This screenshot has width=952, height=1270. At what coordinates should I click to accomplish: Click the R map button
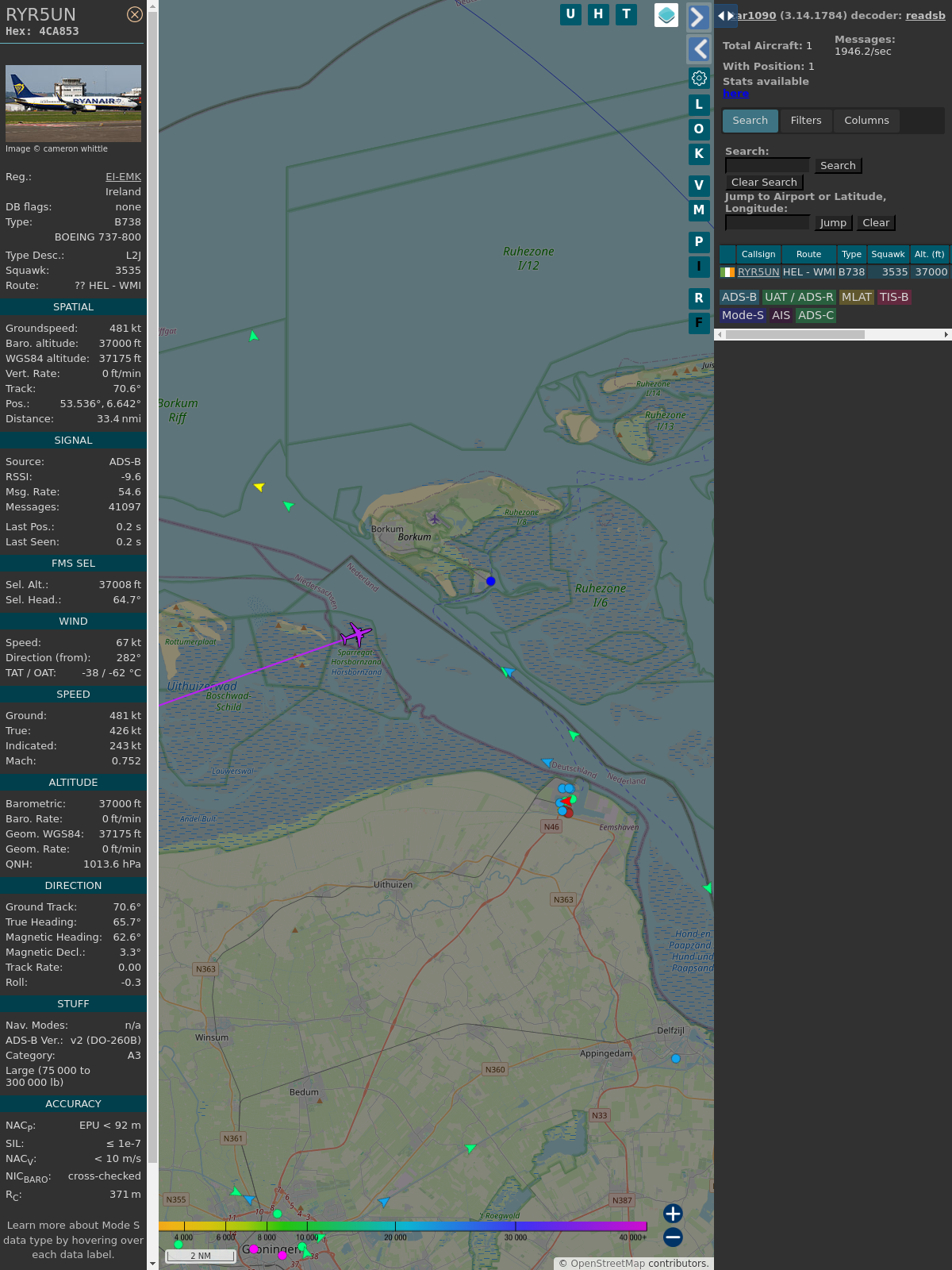tap(699, 298)
